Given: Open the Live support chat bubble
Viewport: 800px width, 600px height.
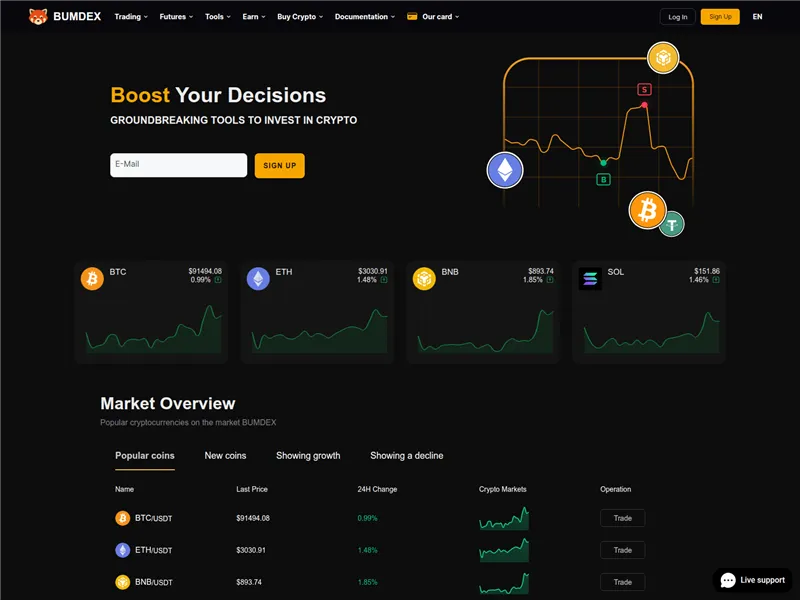Looking at the screenshot, I should pyautogui.click(x=752, y=580).
